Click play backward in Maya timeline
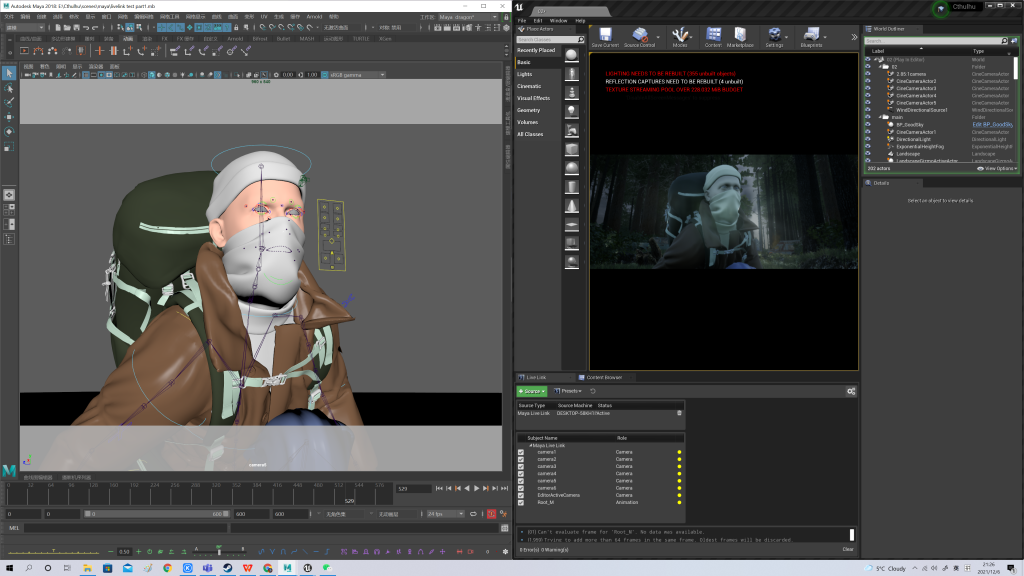The image size is (1024, 576). click(x=466, y=488)
